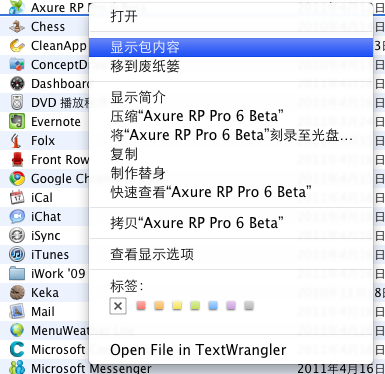Screen dimensions: 385x374
Task: Select the Evernote elephant icon
Action: tap(17, 122)
